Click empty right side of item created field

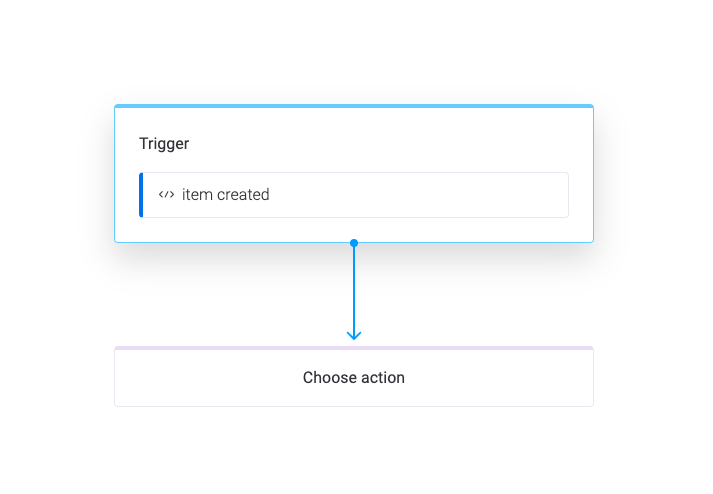(x=450, y=195)
